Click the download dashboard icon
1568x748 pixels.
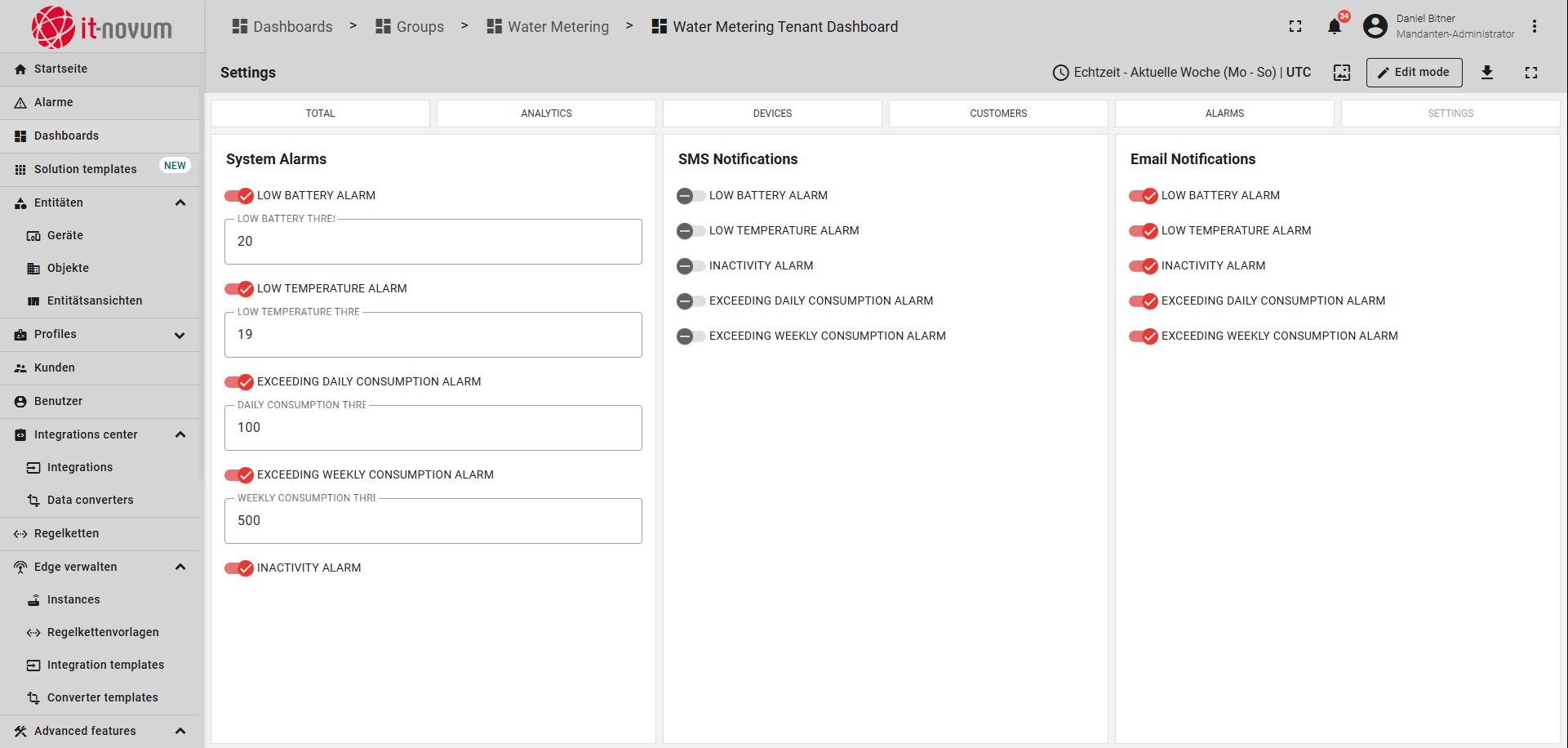(x=1487, y=73)
